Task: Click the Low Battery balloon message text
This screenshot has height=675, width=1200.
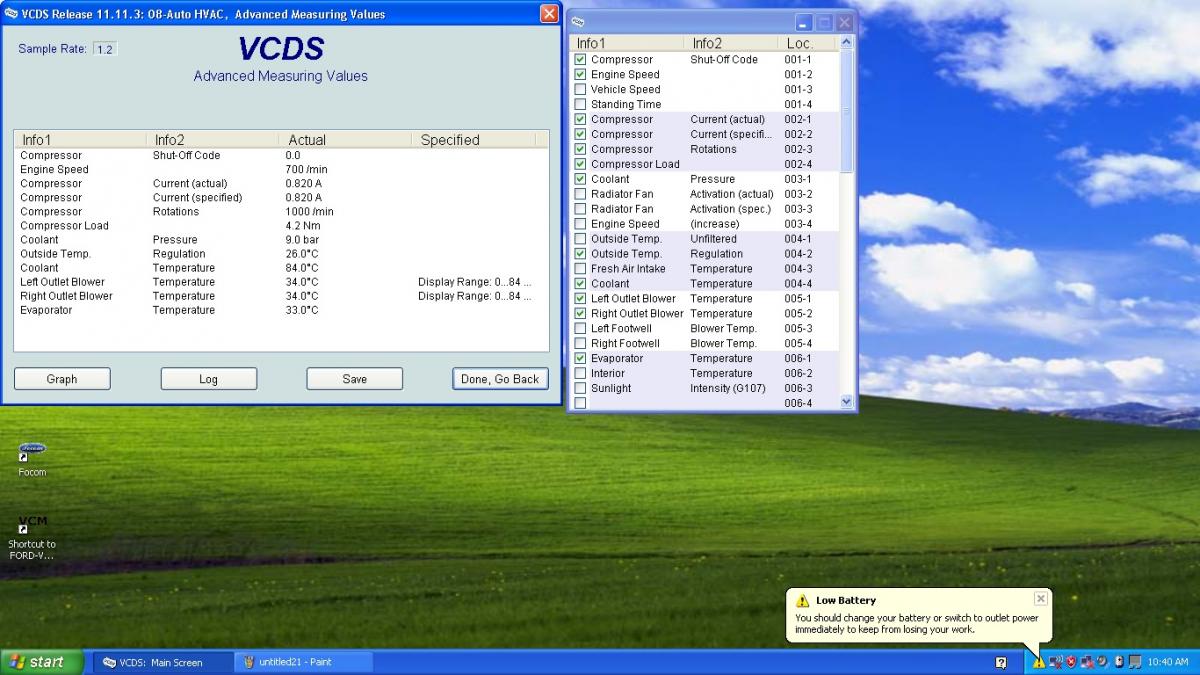Action: [x=917, y=624]
